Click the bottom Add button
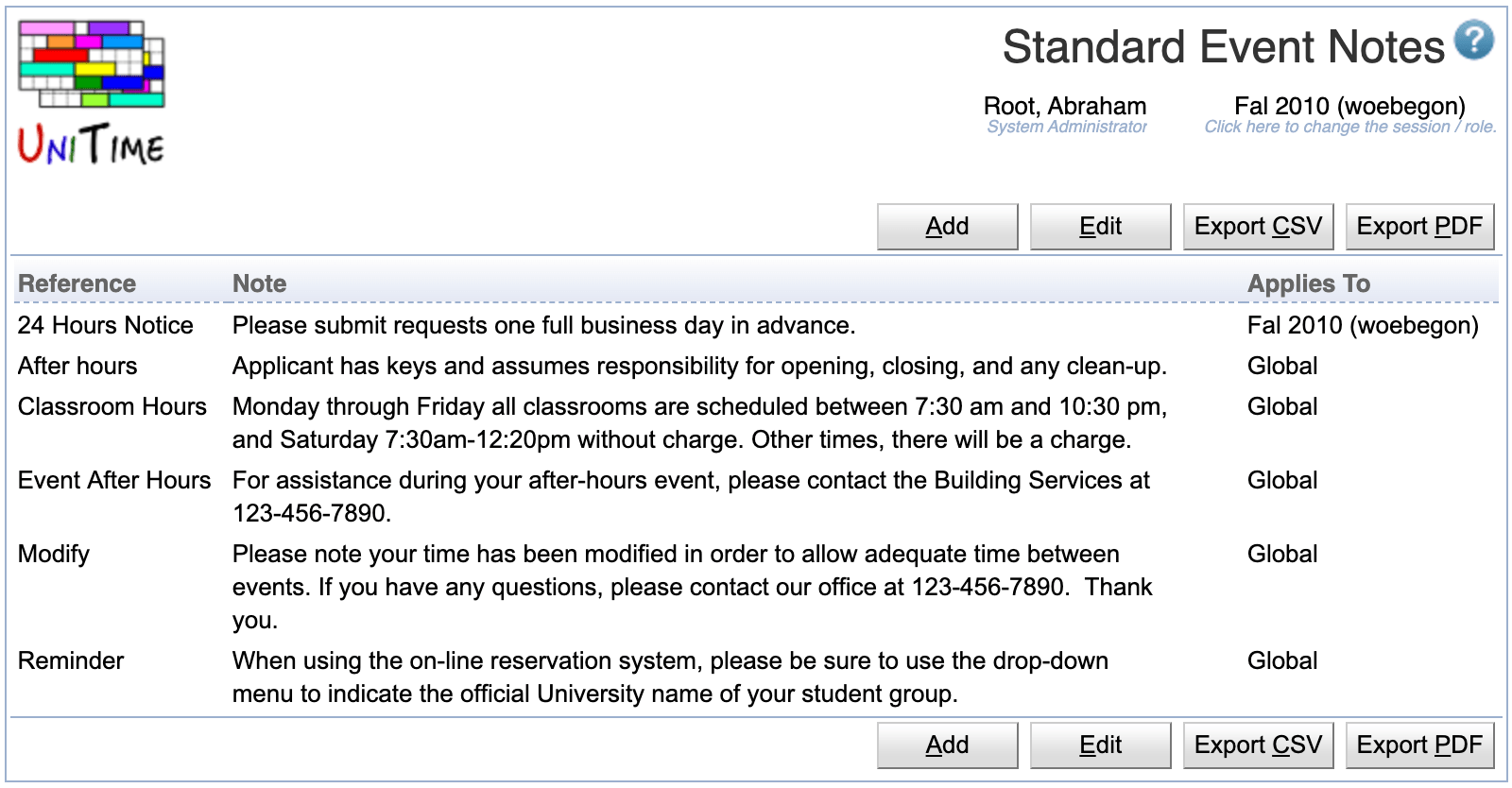 tap(947, 745)
